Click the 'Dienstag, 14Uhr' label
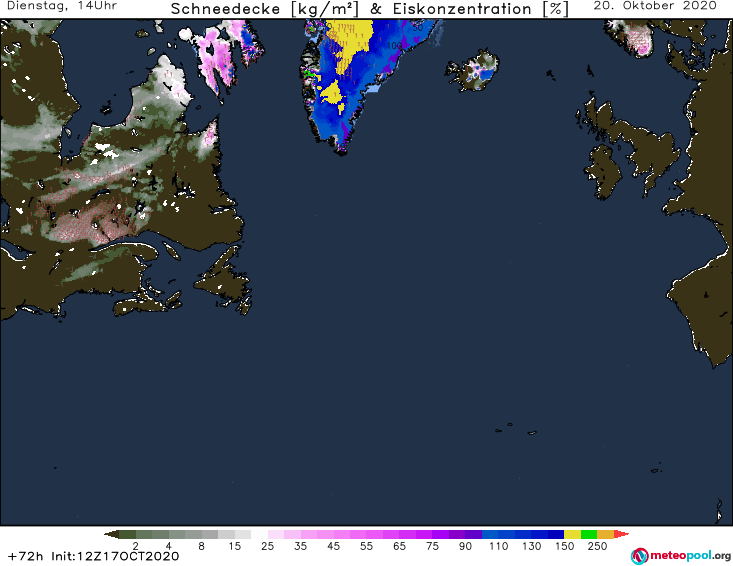 tap(62, 6)
